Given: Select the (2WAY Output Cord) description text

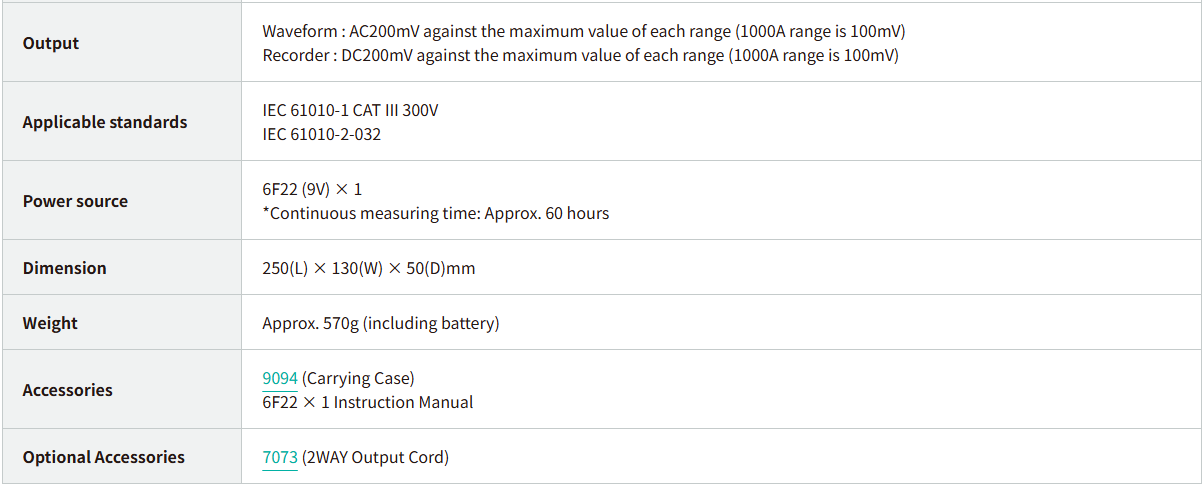Looking at the screenshot, I should (376, 457).
